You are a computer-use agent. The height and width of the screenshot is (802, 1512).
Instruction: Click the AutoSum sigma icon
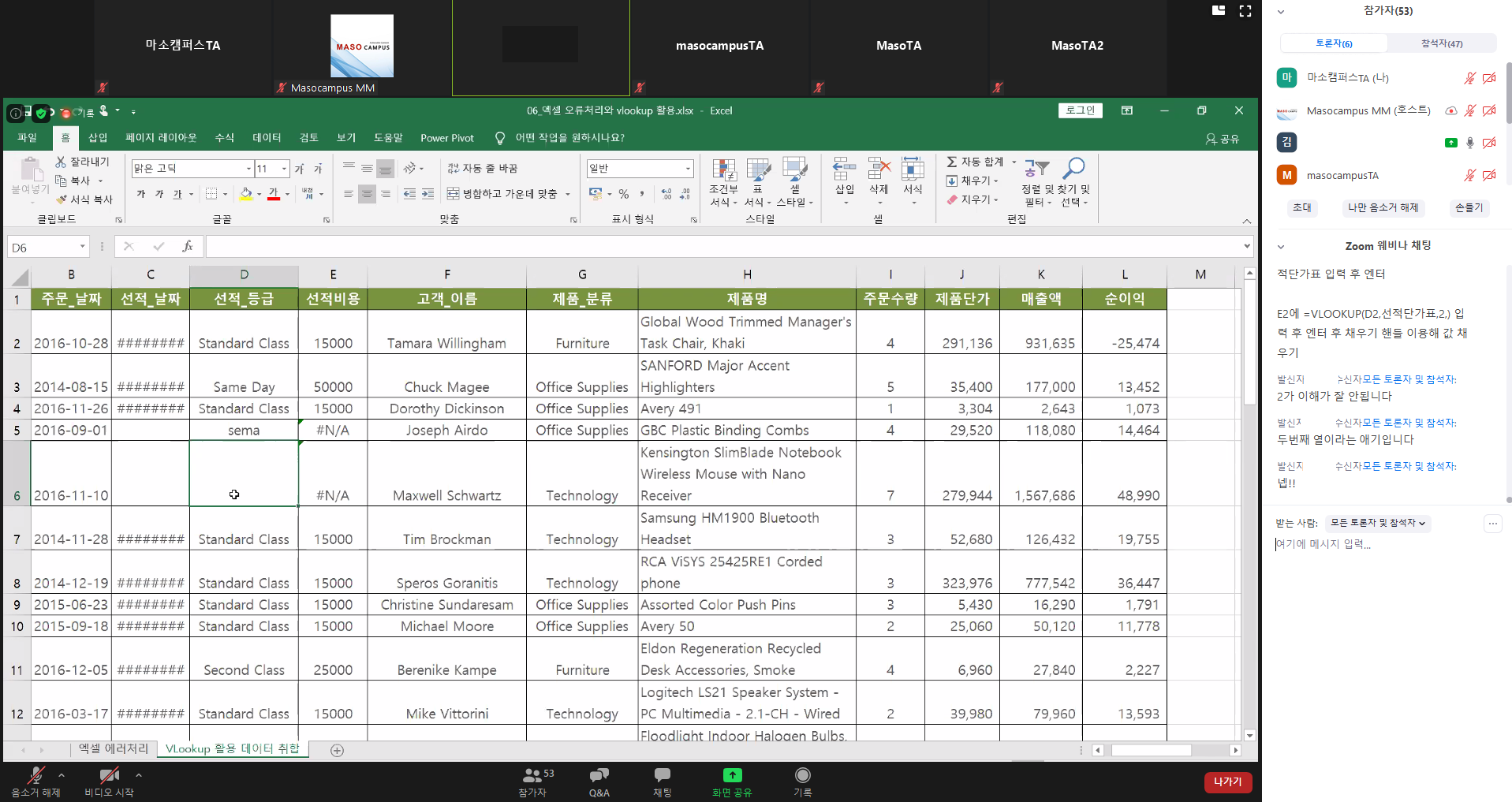click(x=952, y=162)
